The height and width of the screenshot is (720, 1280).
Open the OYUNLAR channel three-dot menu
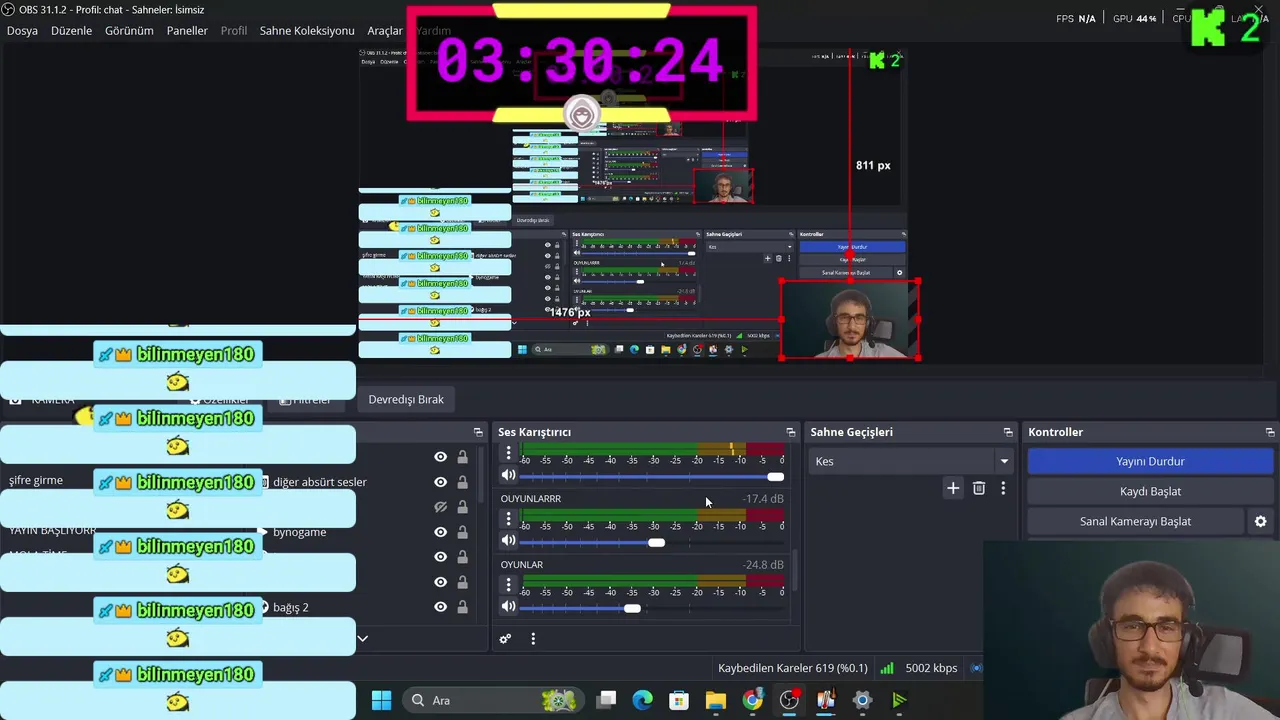[x=508, y=585]
